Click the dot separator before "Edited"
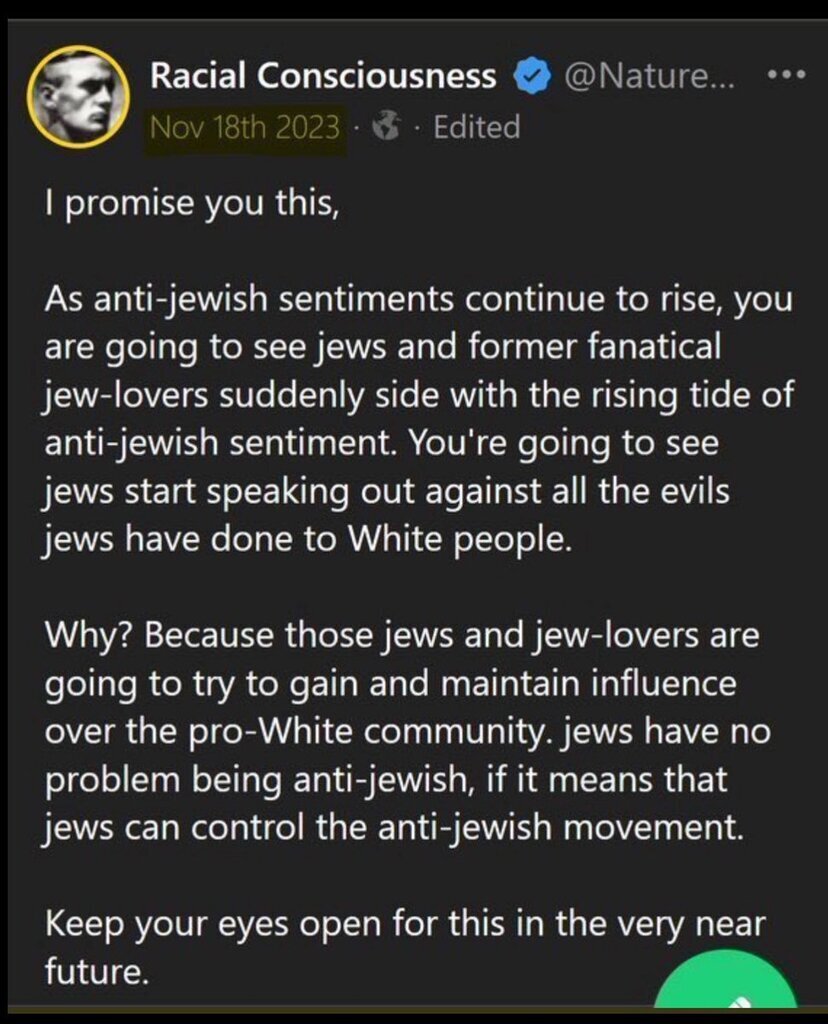Screen dimensions: 828x1024 pyautogui.click(x=419, y=128)
